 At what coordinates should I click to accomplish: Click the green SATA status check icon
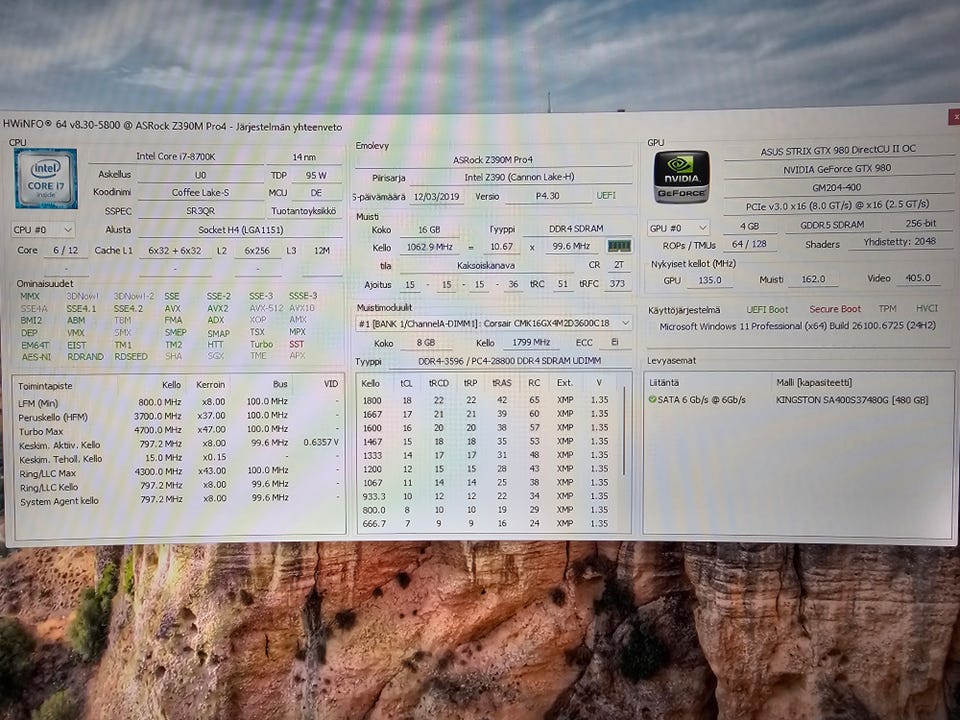tap(652, 400)
